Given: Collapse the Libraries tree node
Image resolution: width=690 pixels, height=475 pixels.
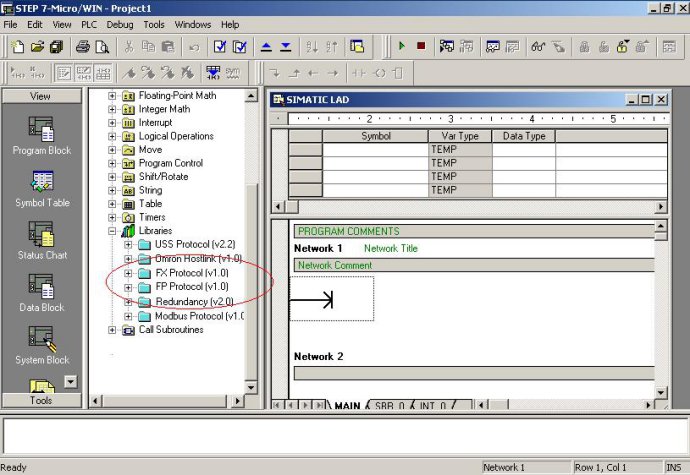Looking at the screenshot, I should coord(112,231).
